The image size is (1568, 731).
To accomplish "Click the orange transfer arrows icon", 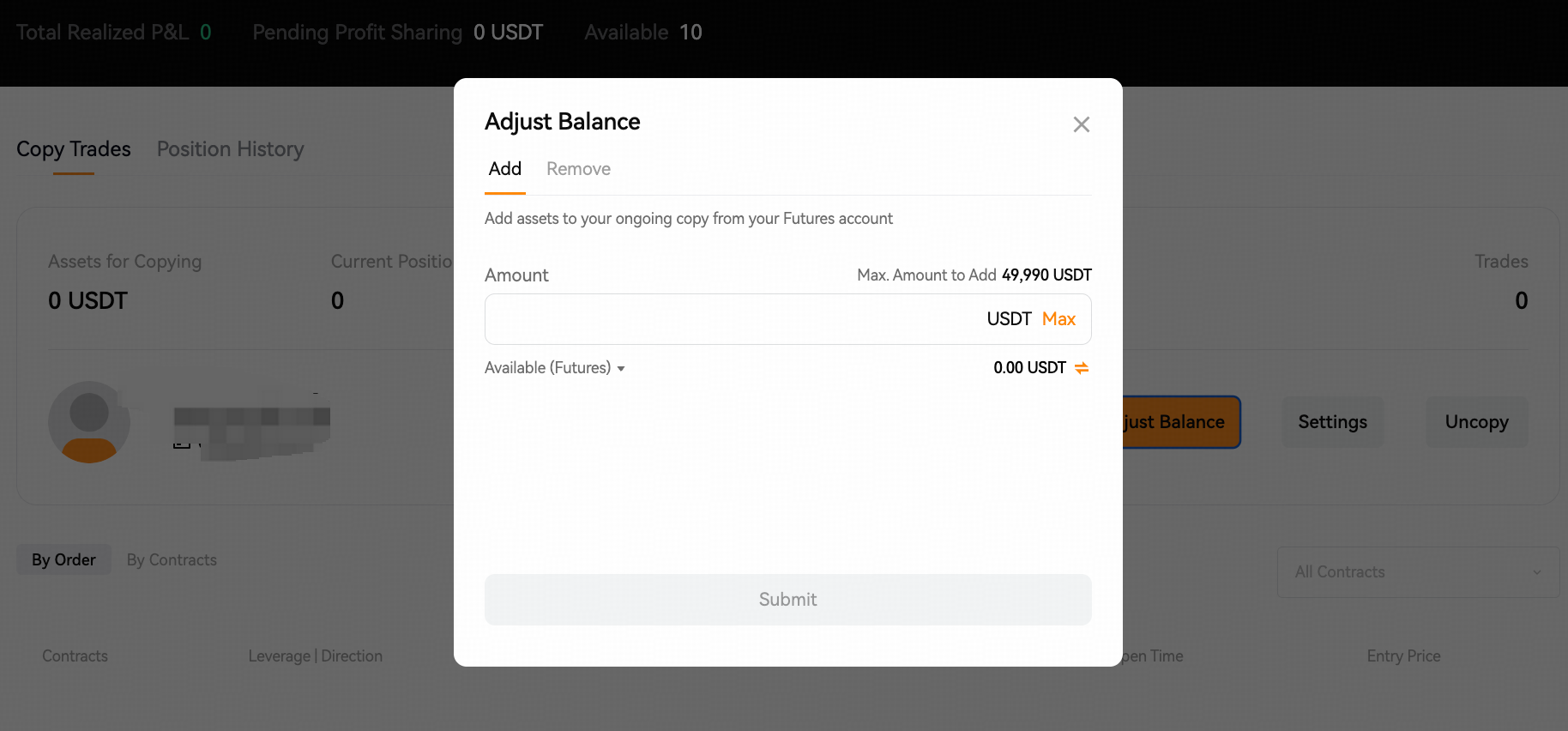I will (x=1082, y=368).
